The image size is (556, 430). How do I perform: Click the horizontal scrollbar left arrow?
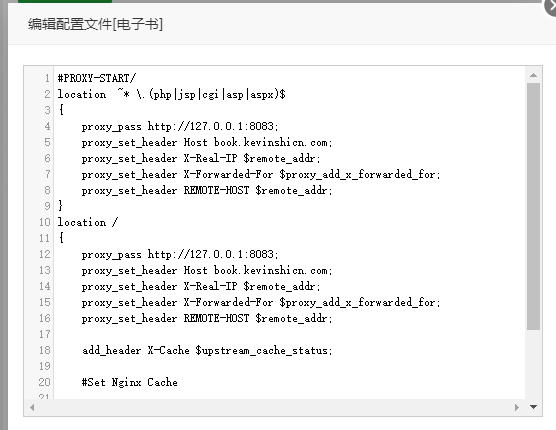coord(32,407)
